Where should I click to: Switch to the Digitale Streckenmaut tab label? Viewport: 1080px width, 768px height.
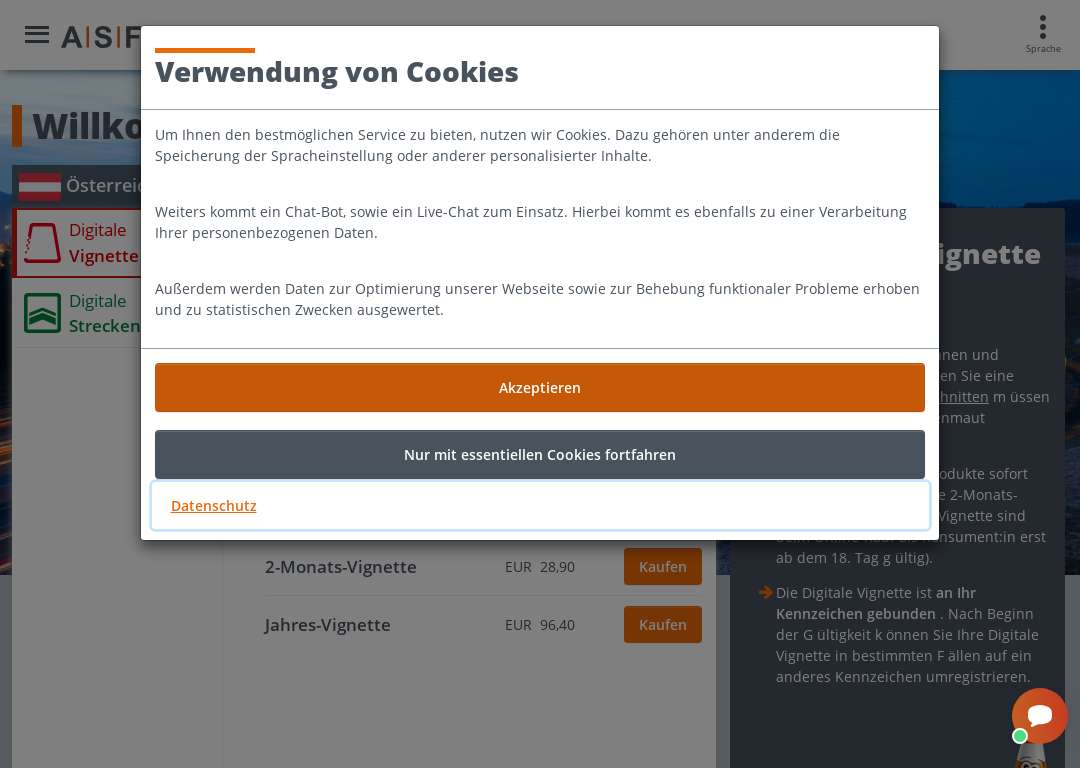coord(104,313)
